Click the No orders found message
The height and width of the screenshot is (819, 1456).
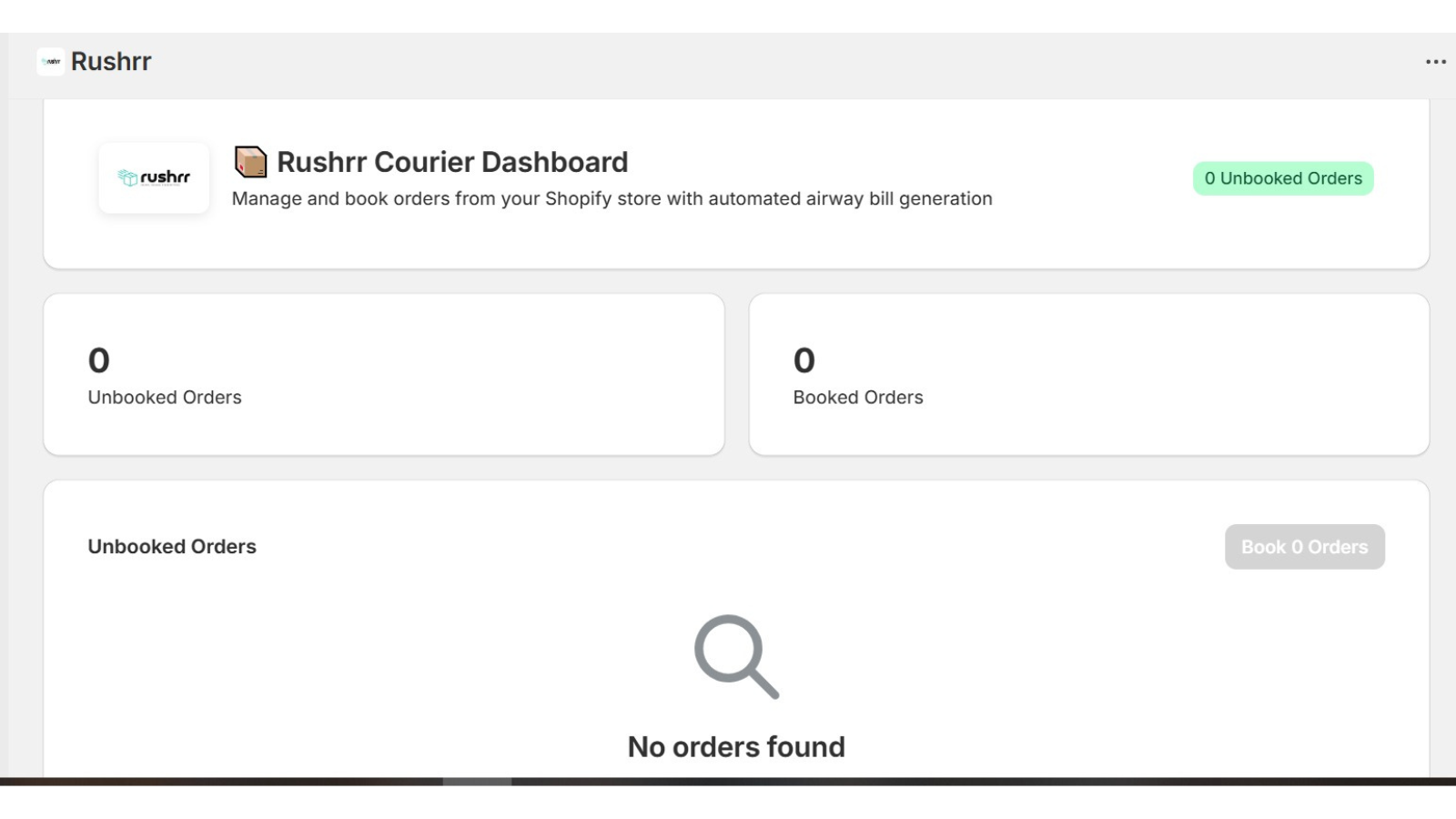[734, 745]
